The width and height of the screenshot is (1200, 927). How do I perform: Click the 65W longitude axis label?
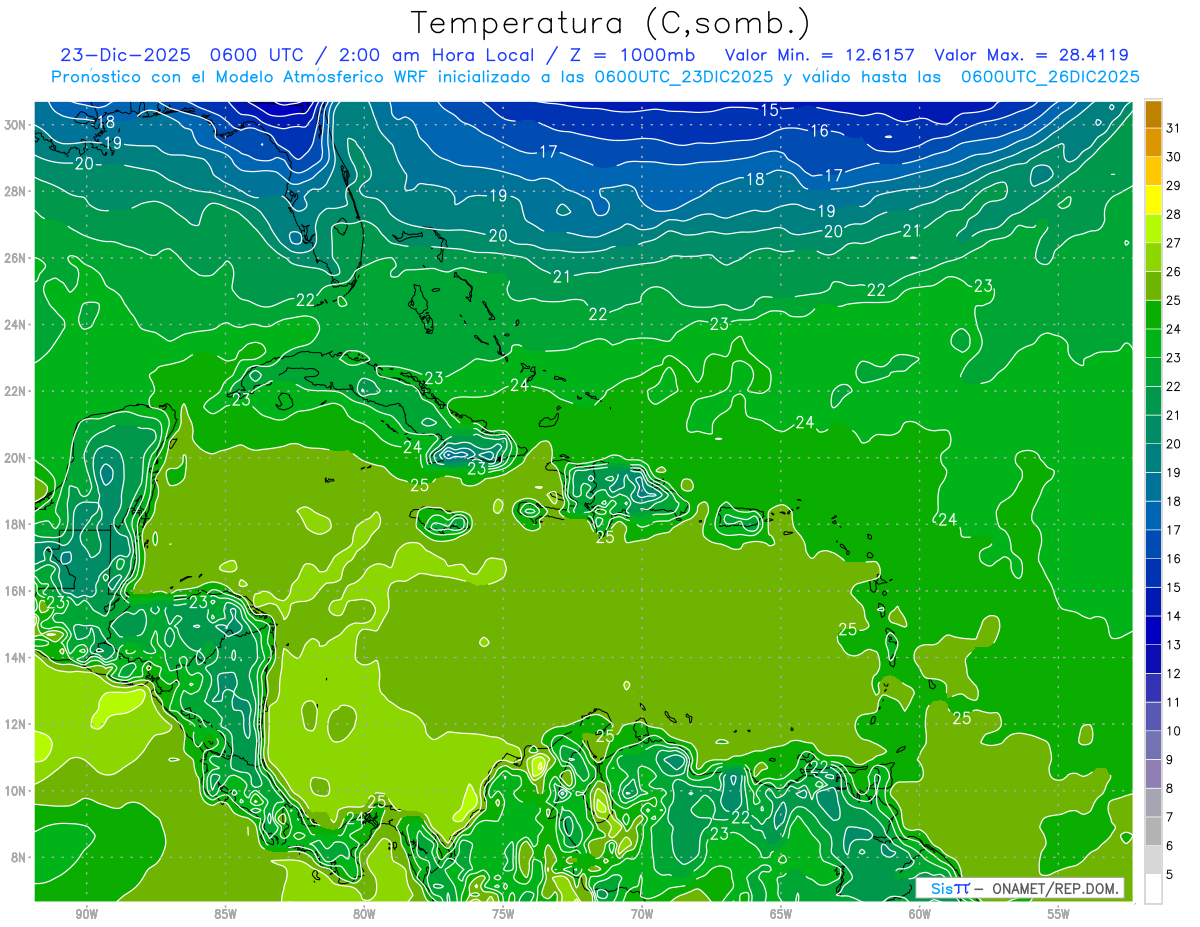[781, 914]
